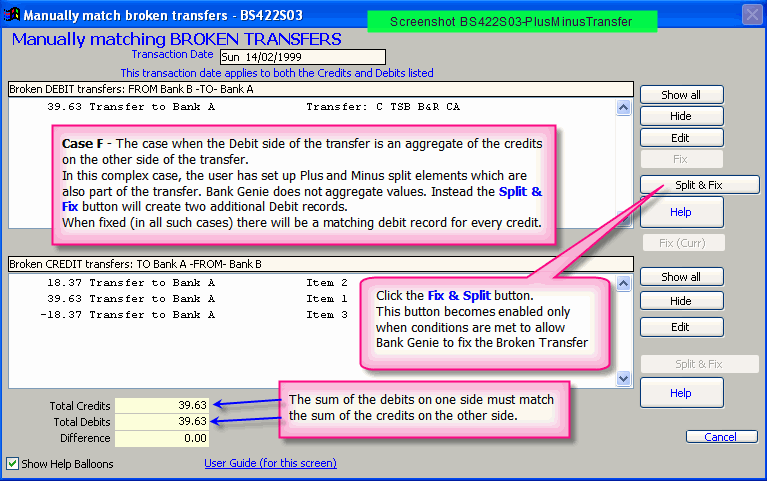This screenshot has width=767, height=481.
Task: Hide the selected debit transfer
Action: (x=680, y=116)
